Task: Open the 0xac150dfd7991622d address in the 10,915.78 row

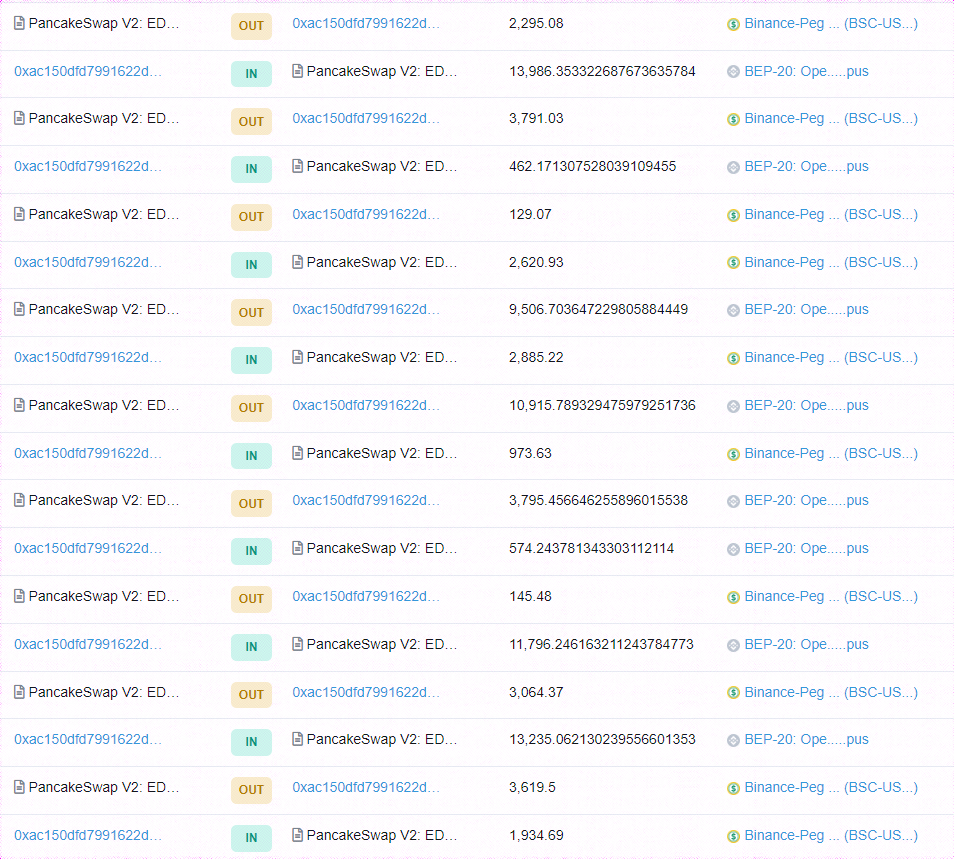Action: tap(366, 405)
